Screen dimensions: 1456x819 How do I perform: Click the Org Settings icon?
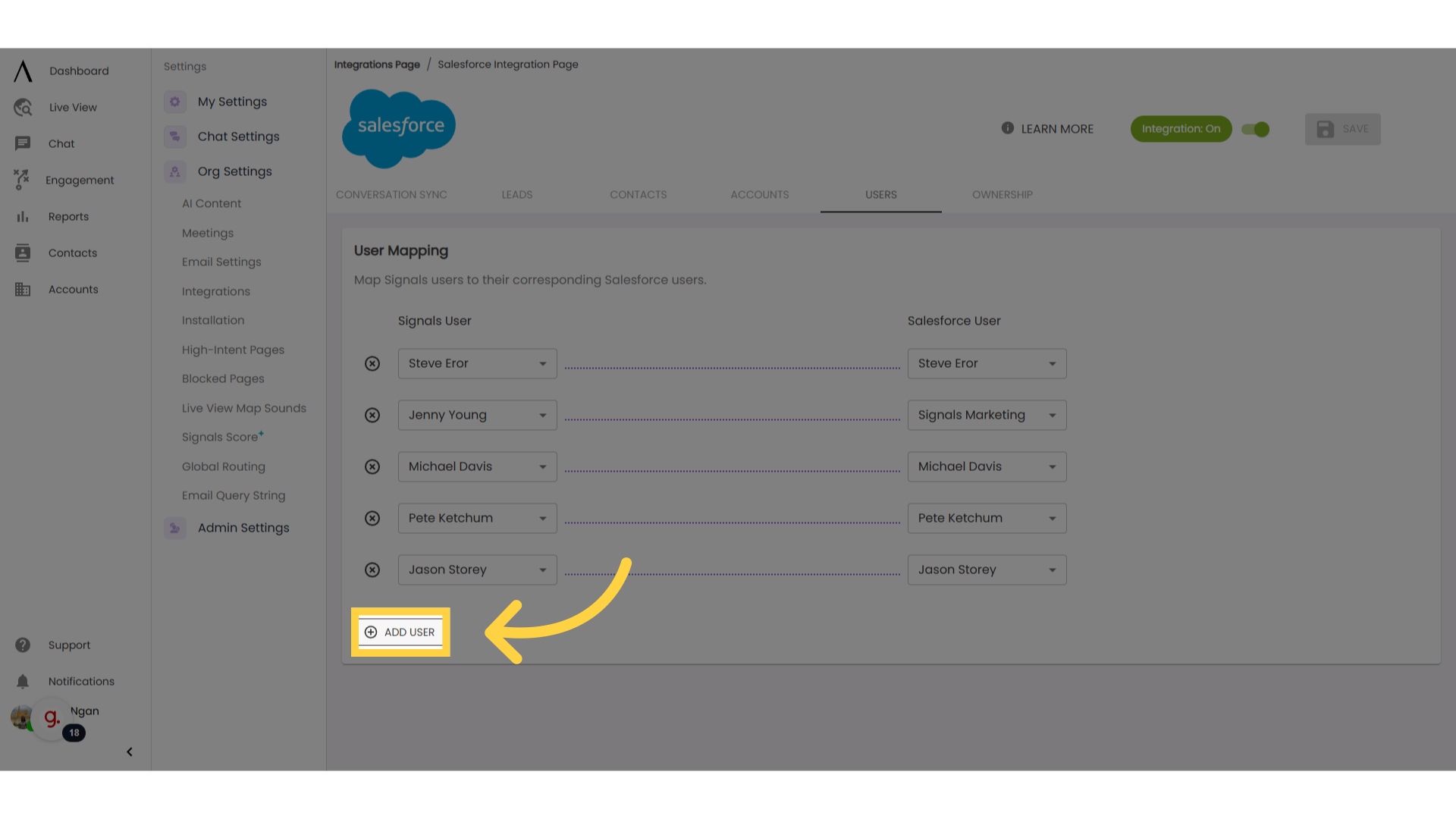[x=175, y=171]
